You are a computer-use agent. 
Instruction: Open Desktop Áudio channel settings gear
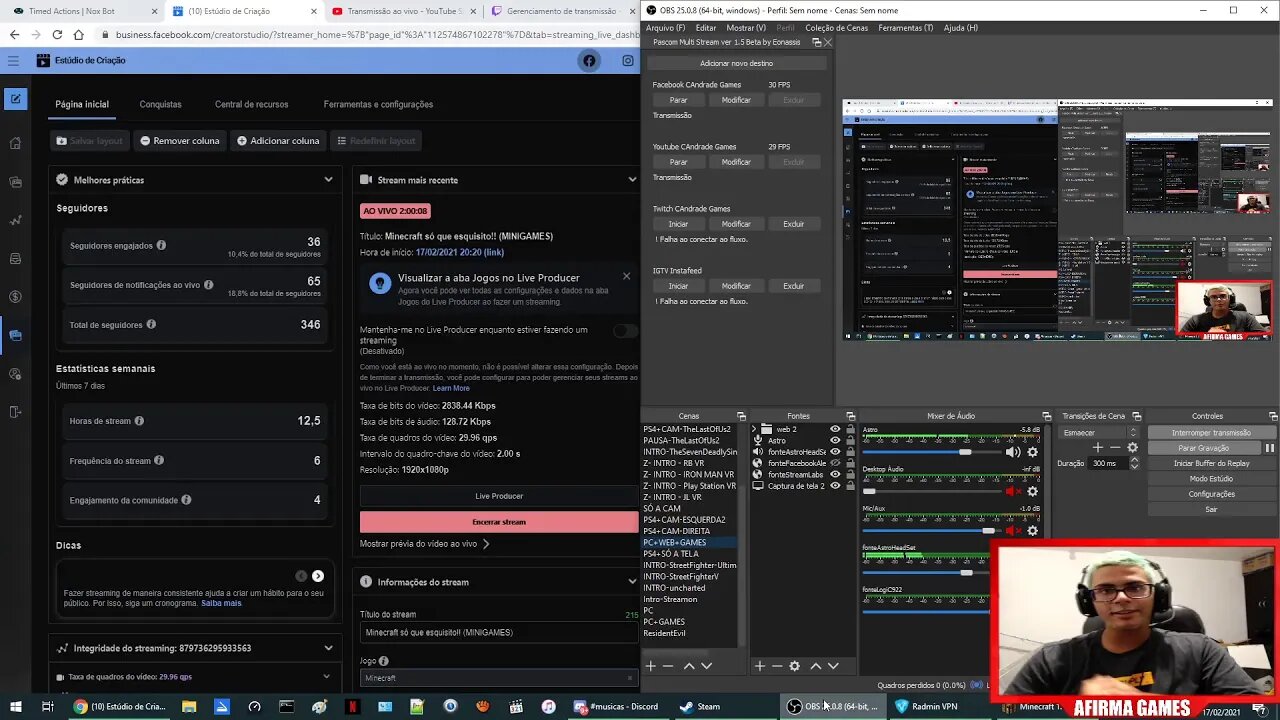click(1033, 491)
